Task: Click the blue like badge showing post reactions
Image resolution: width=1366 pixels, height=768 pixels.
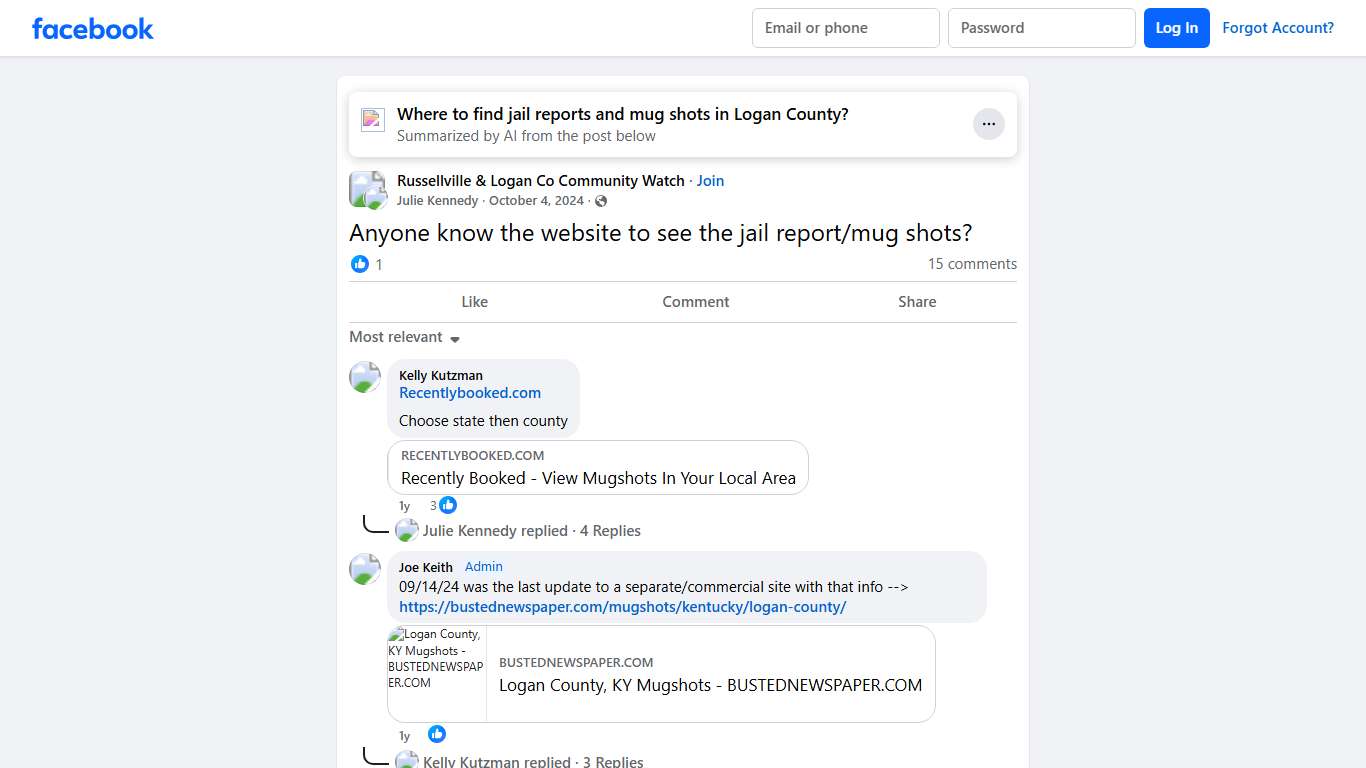Action: [360, 264]
